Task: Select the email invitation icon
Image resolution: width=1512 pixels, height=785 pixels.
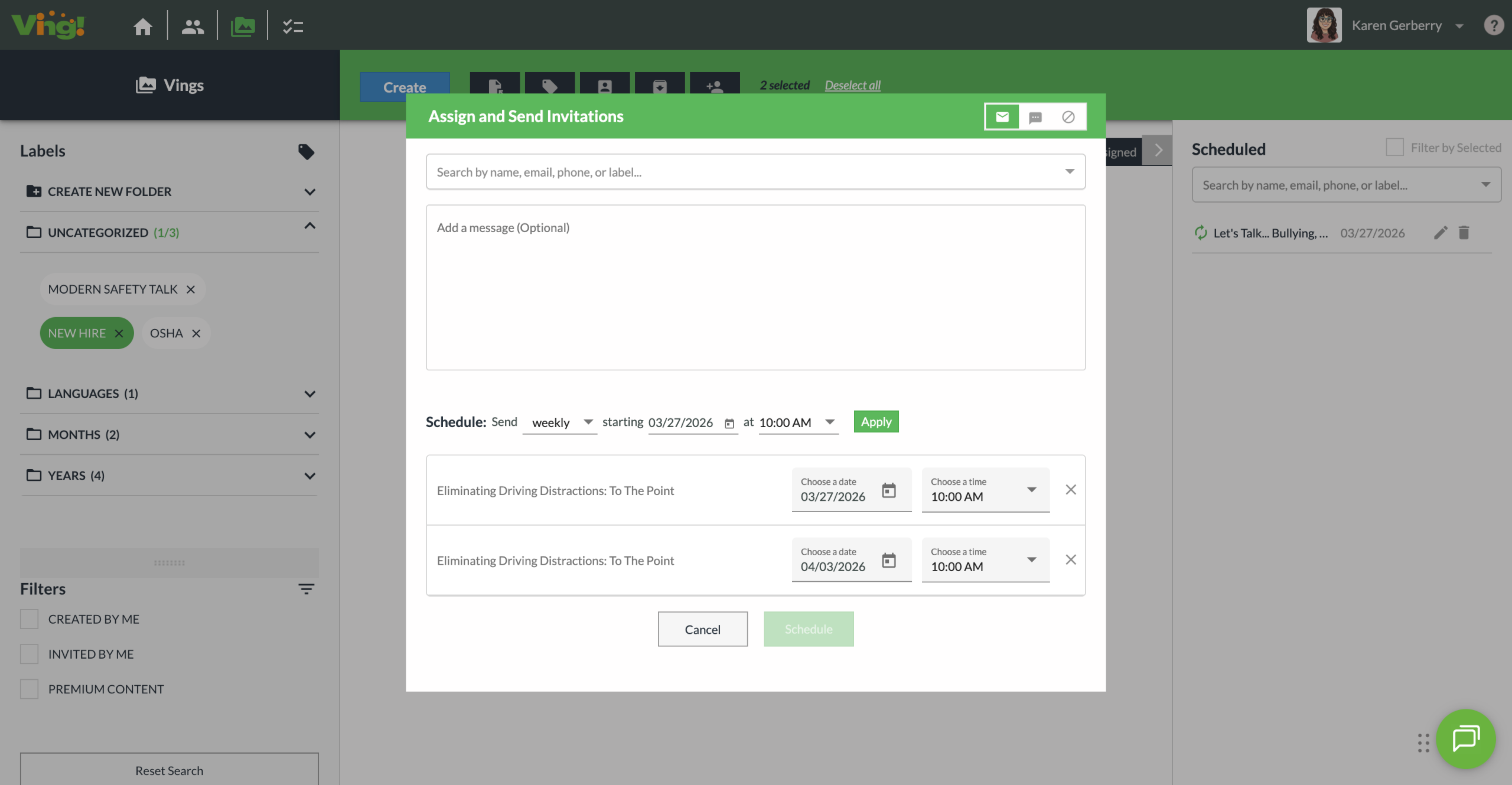Action: 1002,116
